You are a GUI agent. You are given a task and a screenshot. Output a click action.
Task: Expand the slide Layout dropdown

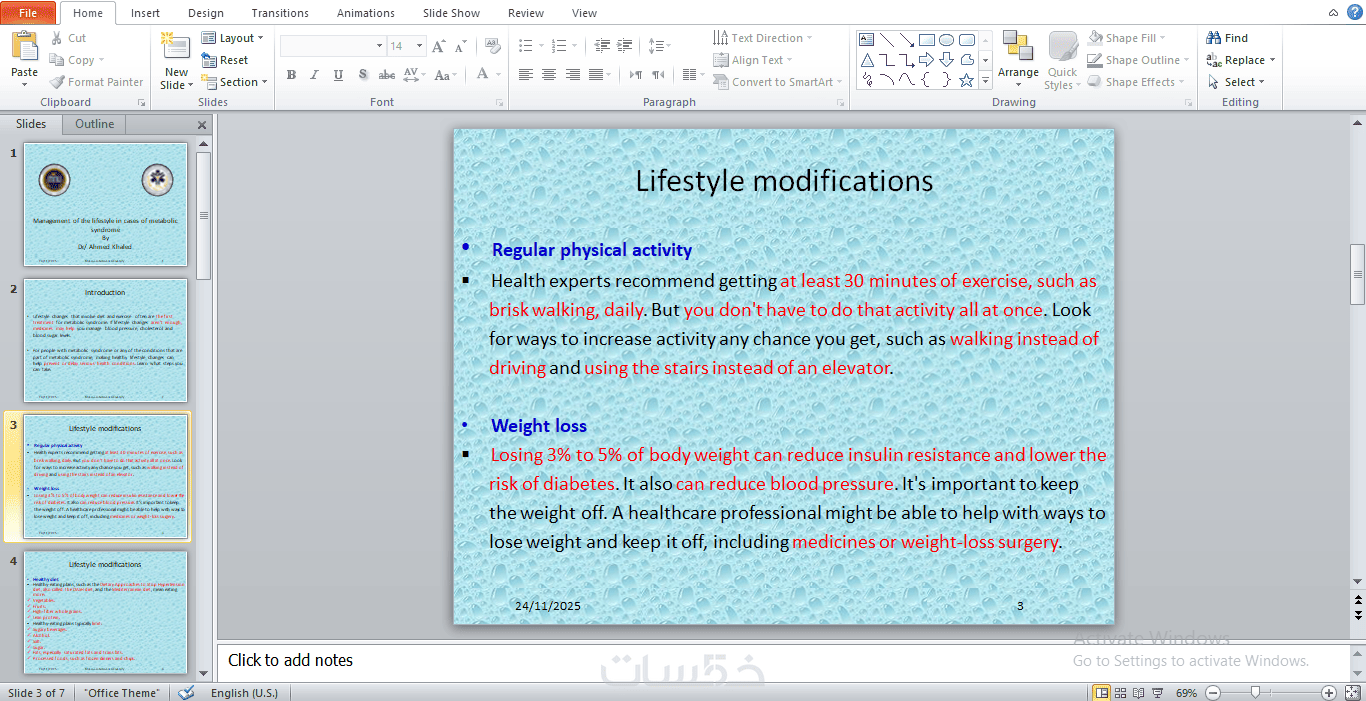tap(233, 38)
